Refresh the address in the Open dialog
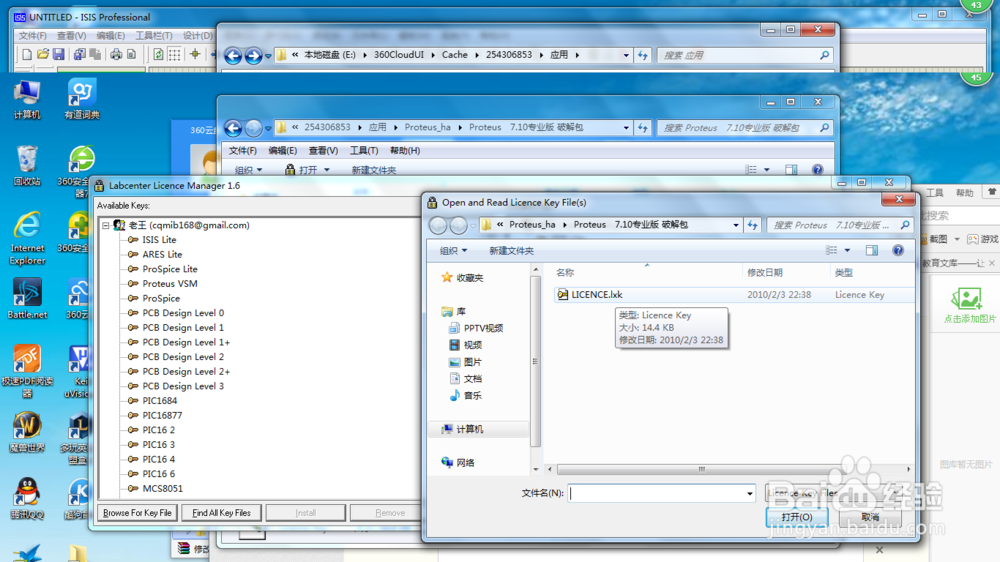 pyautogui.click(x=753, y=225)
